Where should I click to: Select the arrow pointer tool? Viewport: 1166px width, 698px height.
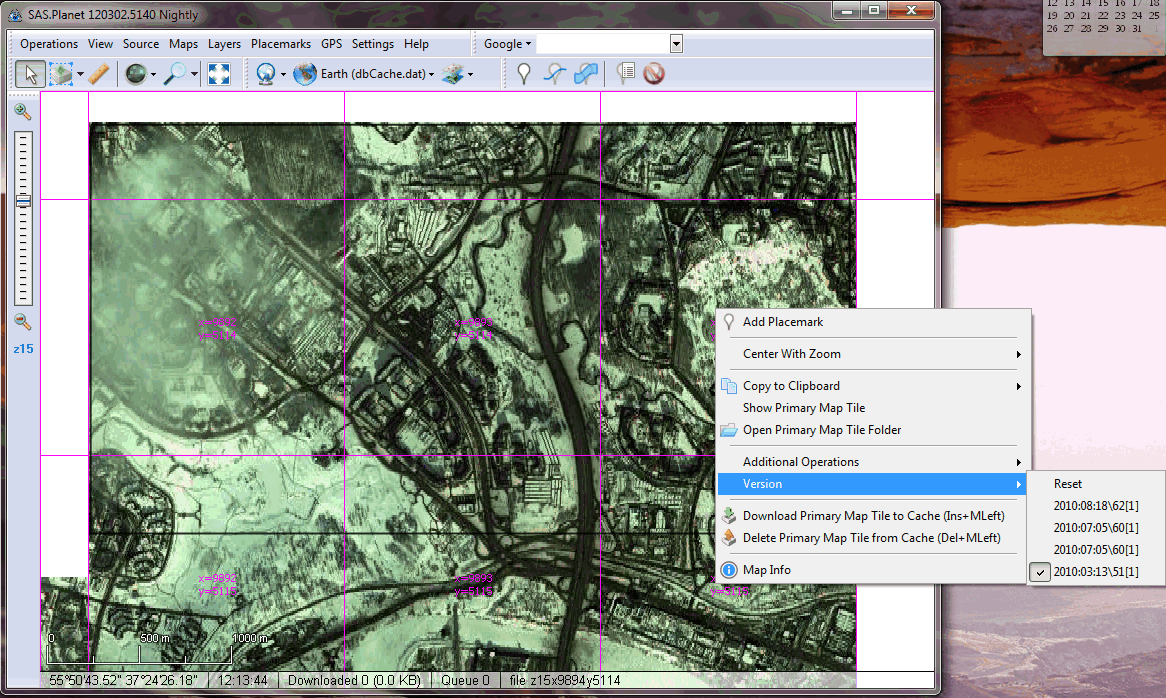[30, 74]
